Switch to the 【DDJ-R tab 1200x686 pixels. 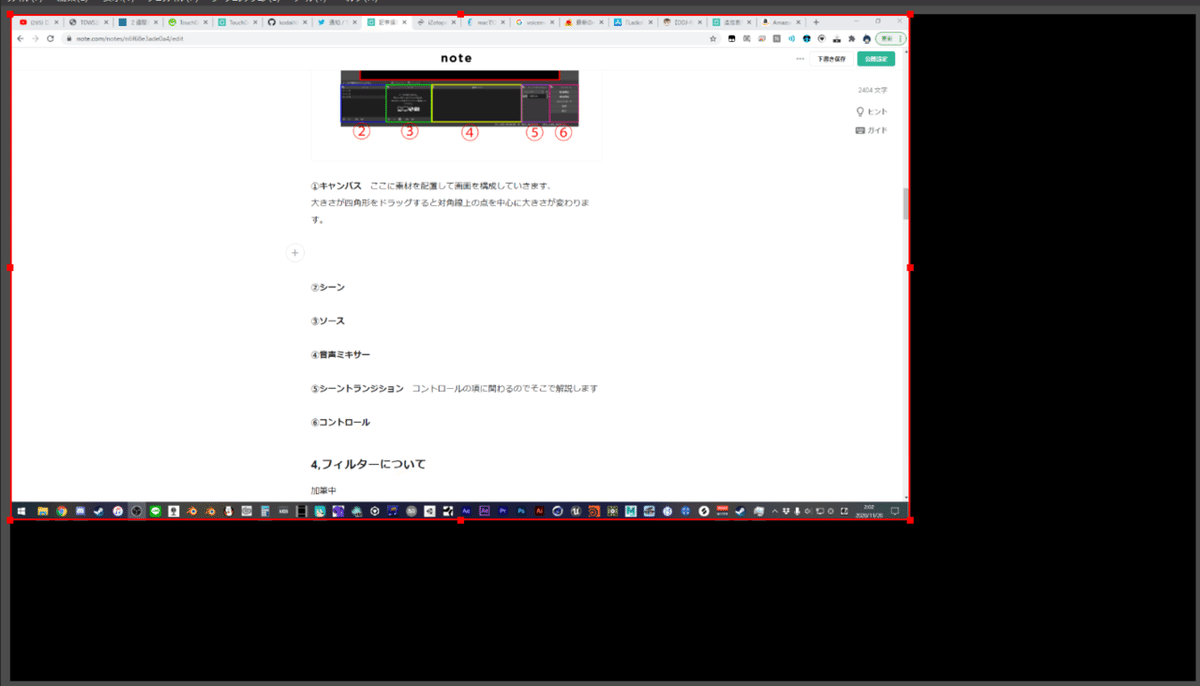tap(680, 22)
